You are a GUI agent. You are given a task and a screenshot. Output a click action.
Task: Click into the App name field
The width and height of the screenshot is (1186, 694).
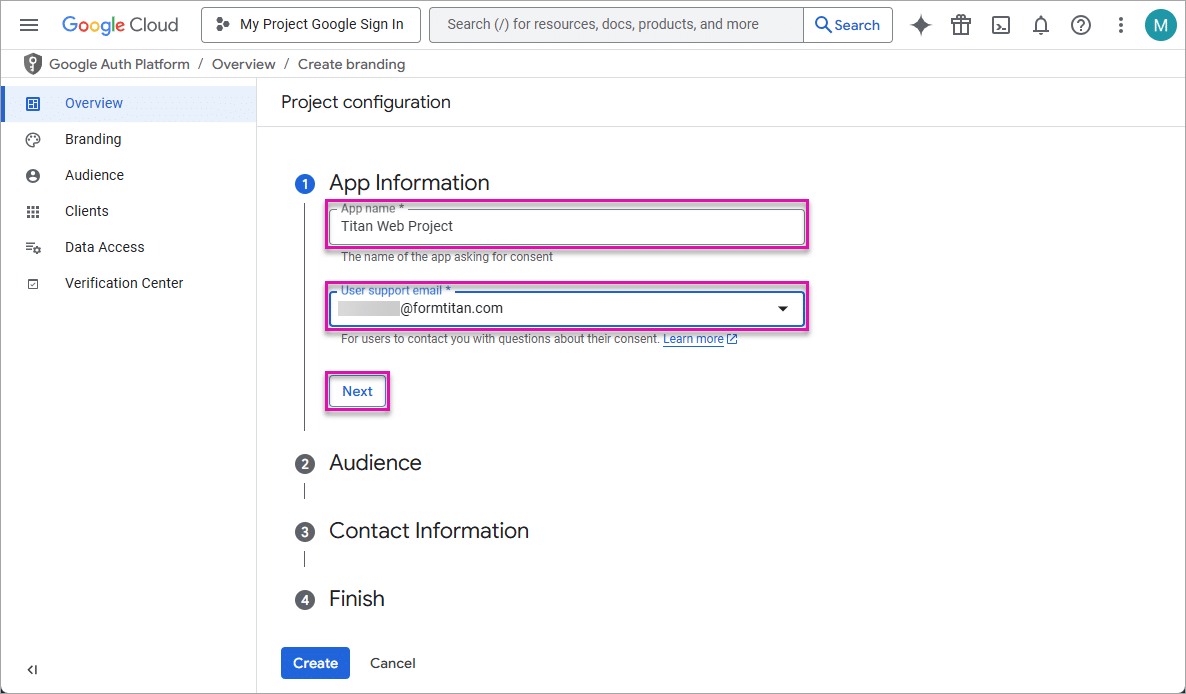pyautogui.click(x=566, y=227)
